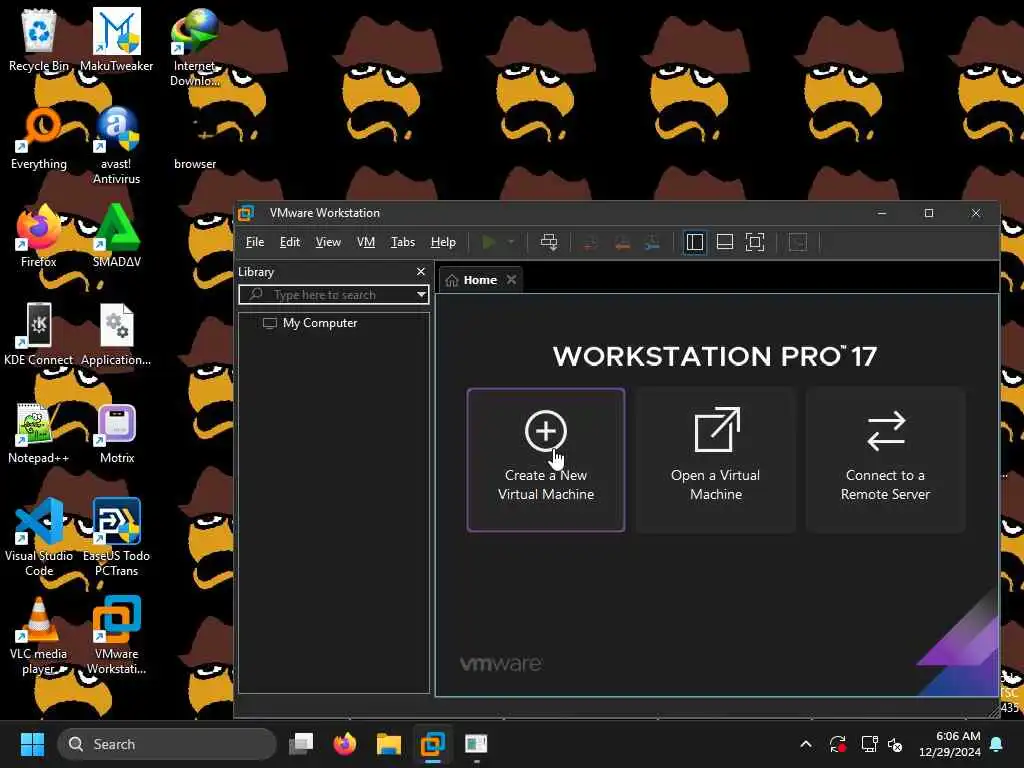Image resolution: width=1024 pixels, height=768 pixels.
Task: Open the File menu
Action: pyautogui.click(x=255, y=242)
